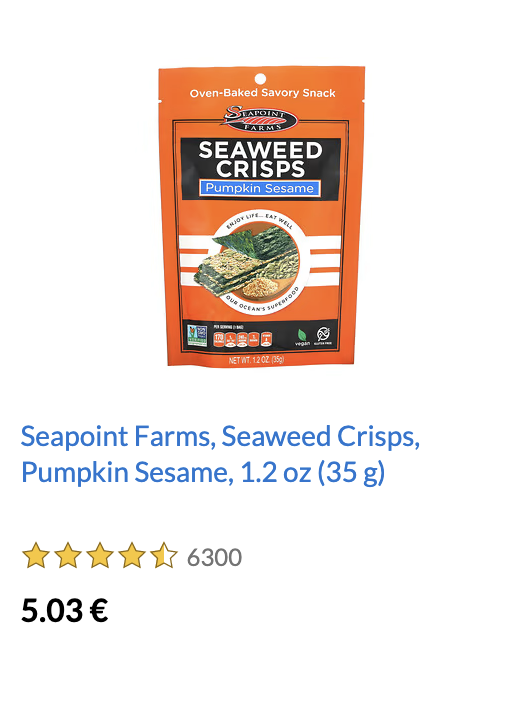Click the Oven-Baked Savory Snack text
The image size is (510, 726).
pos(263,93)
